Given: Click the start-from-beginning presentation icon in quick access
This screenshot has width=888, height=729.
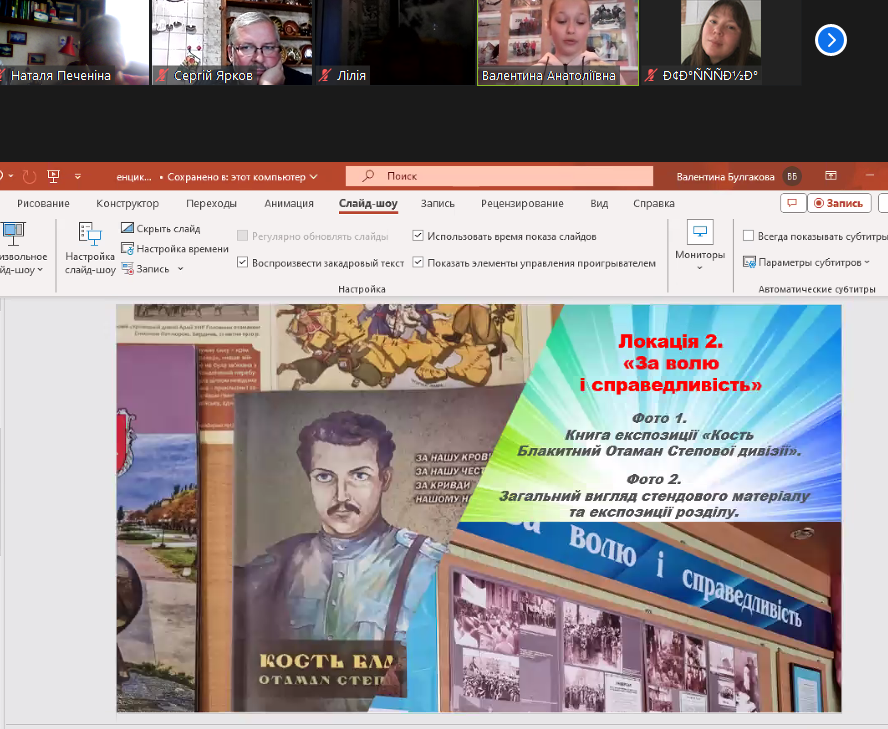Looking at the screenshot, I should (x=53, y=176).
